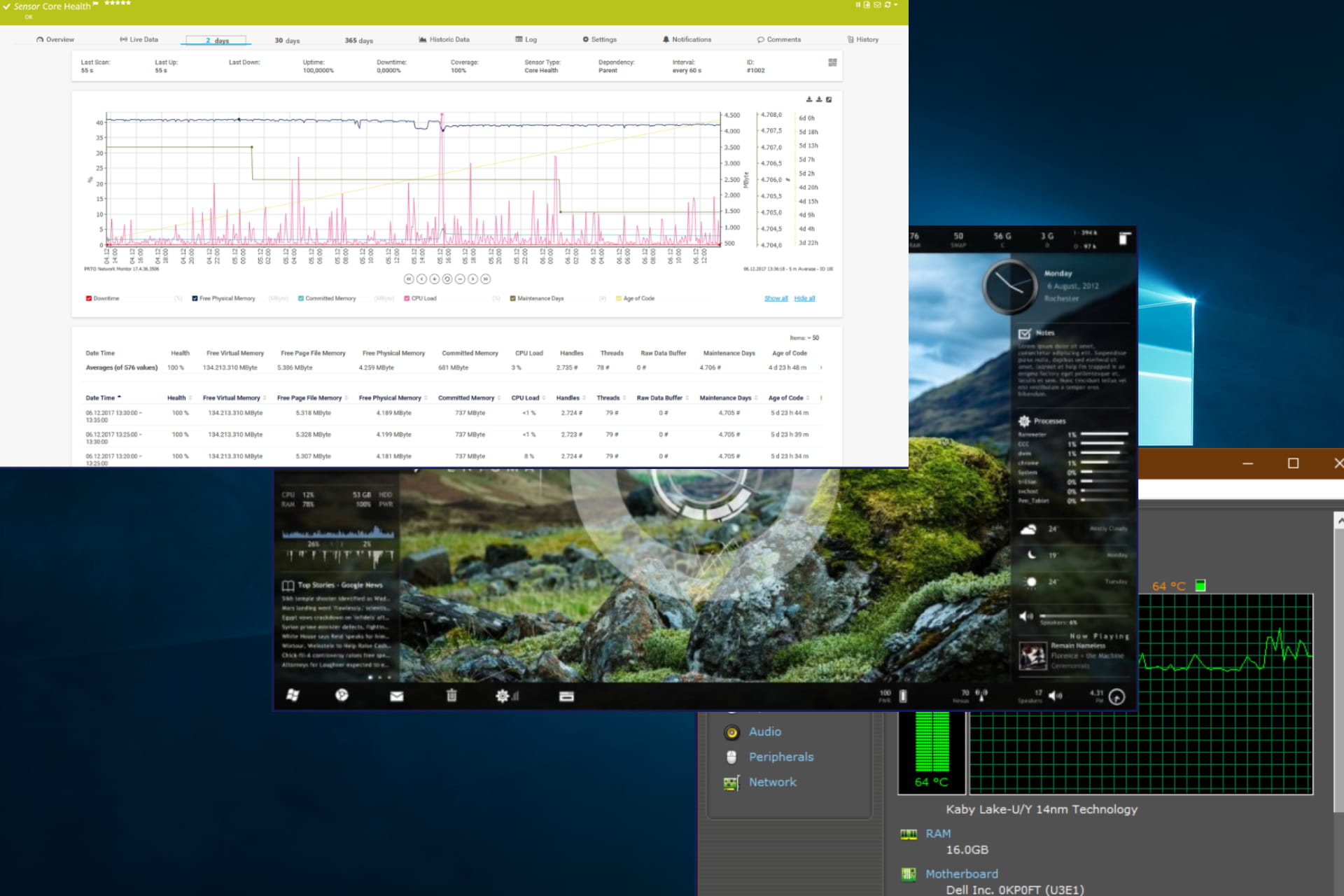Toggle the Age of Code checkbox
The width and height of the screenshot is (1344, 896).
point(618,298)
